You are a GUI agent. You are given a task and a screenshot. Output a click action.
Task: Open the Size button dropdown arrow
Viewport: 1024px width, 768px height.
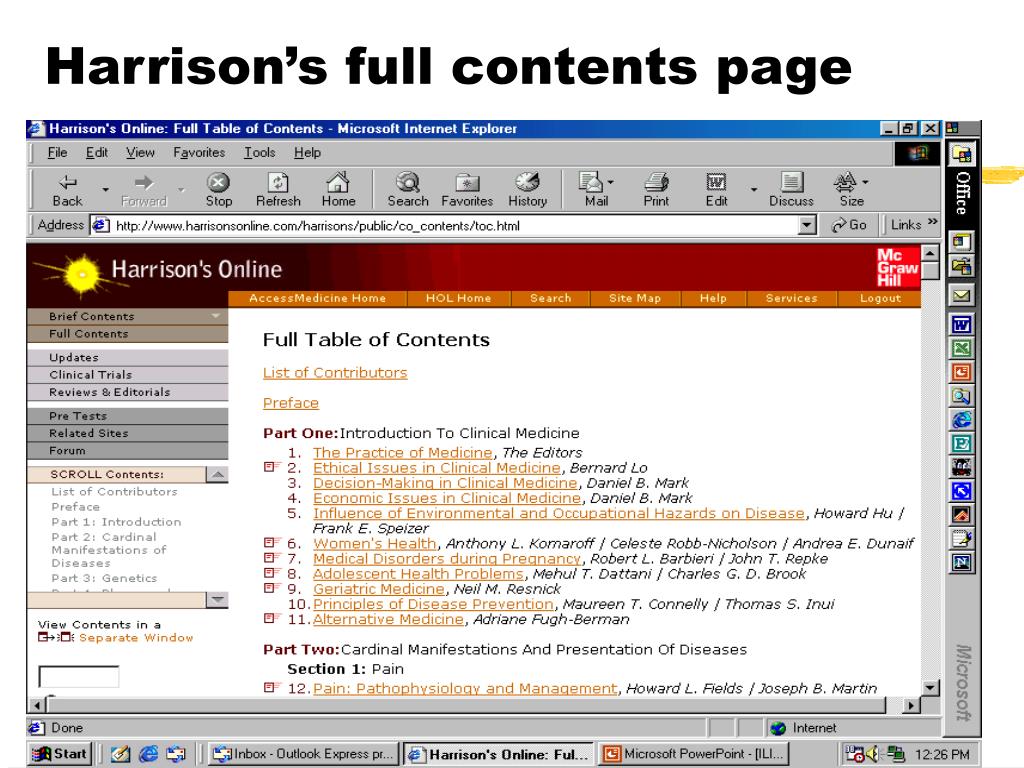[865, 182]
